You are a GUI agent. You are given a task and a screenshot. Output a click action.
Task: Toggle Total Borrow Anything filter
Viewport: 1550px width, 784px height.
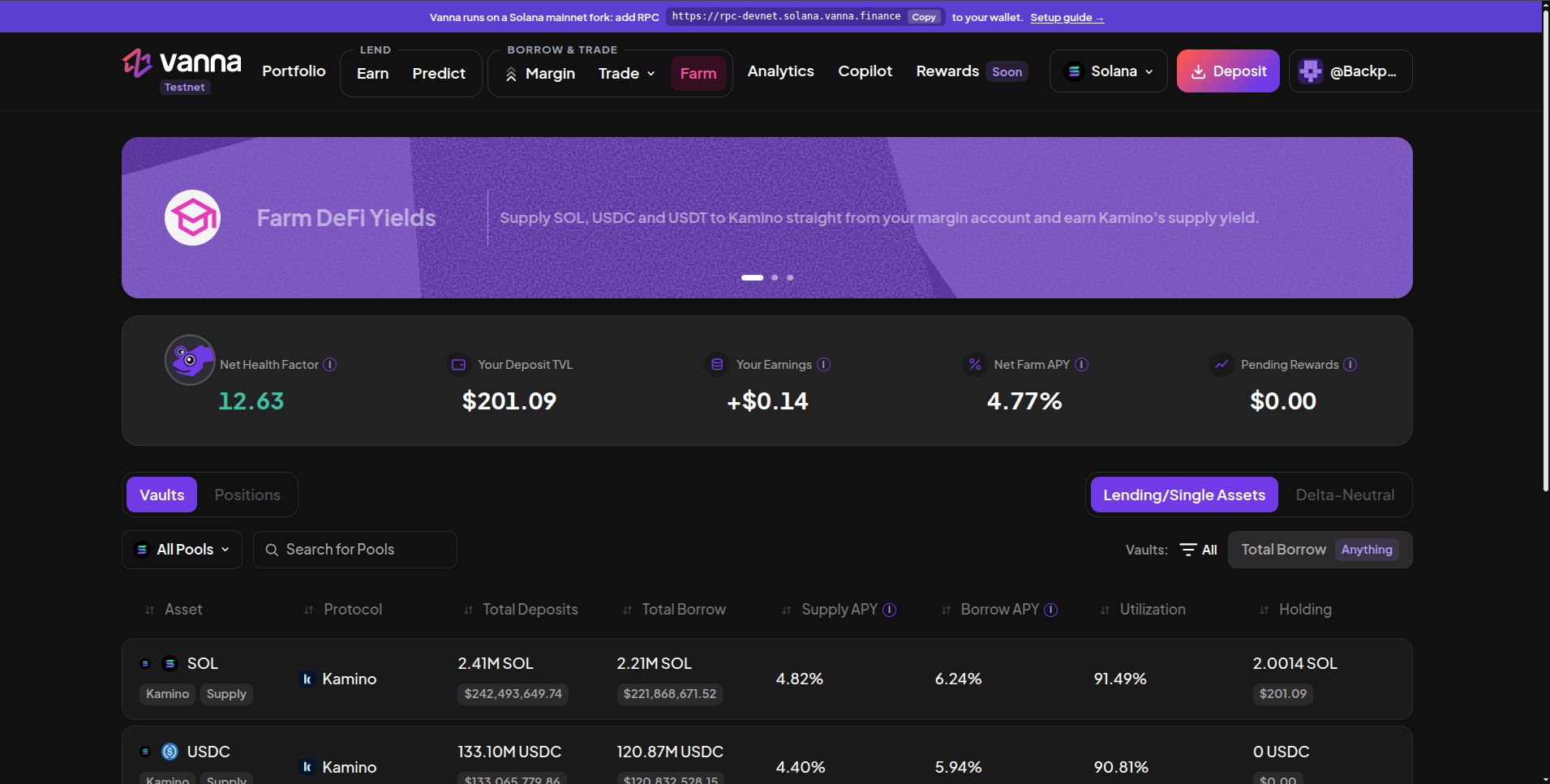[x=1320, y=550]
